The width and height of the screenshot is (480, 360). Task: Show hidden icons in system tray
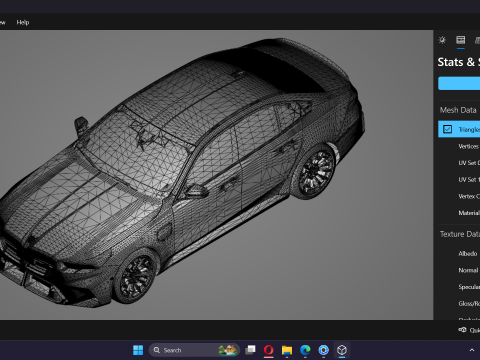[x=472, y=350]
